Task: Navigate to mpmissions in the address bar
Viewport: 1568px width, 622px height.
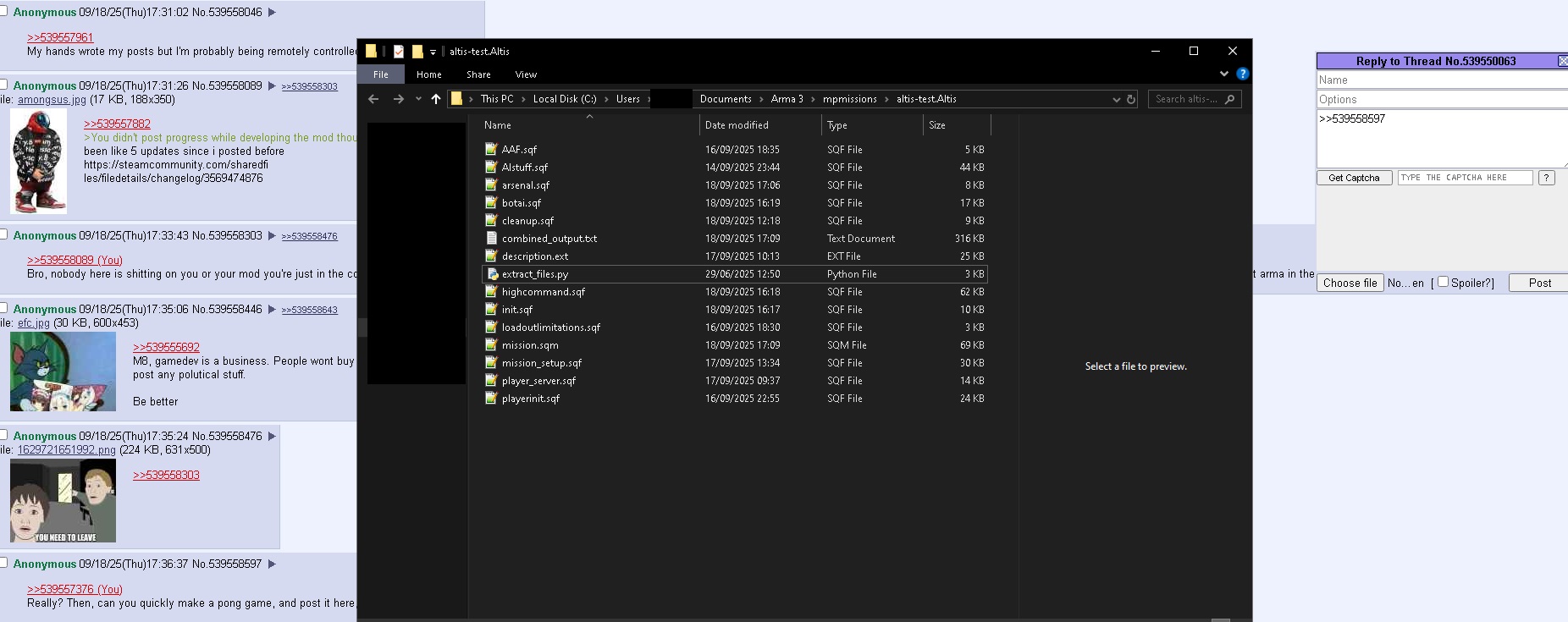Action: pyautogui.click(x=849, y=99)
